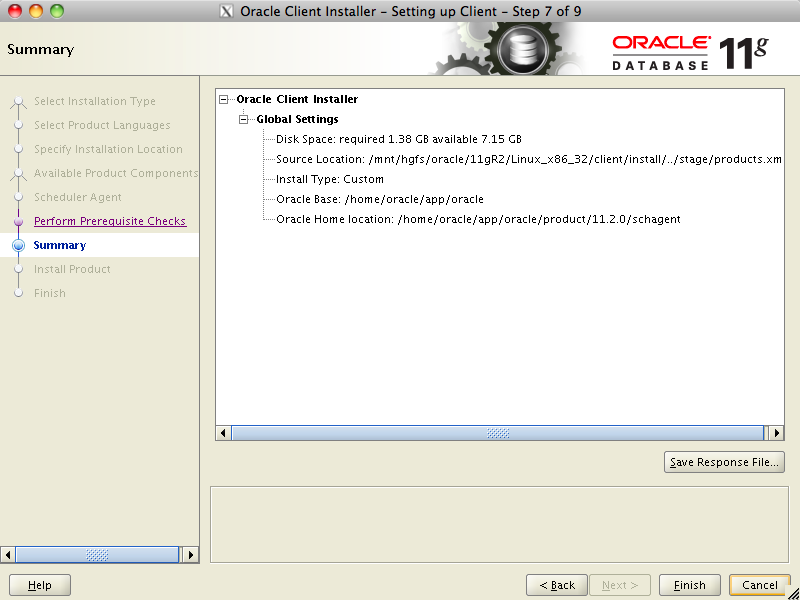The image size is (800, 600).
Task: Select the Disk Space required 1.38 GB row
Action: pyautogui.click(x=398, y=139)
